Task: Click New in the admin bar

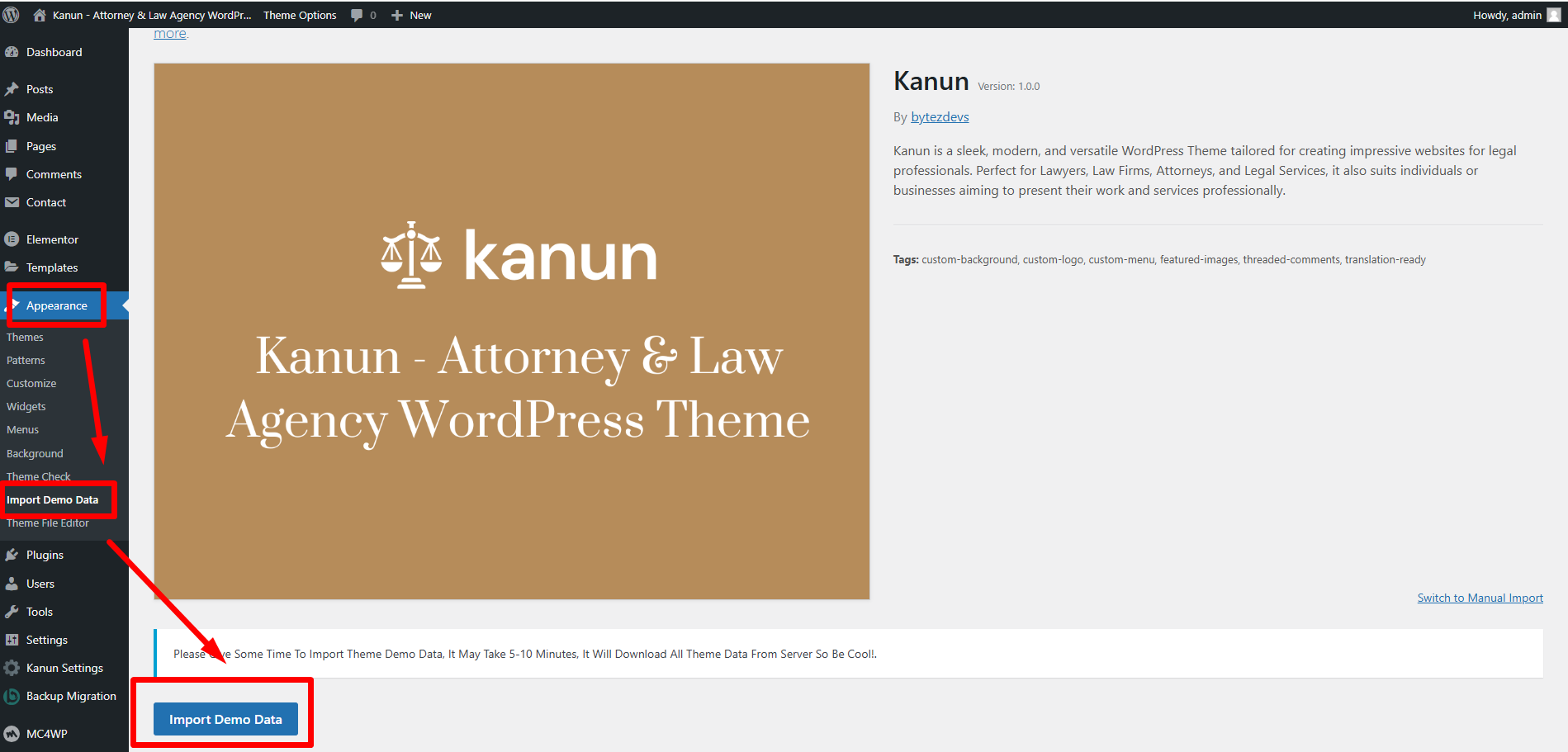Action: [420, 15]
